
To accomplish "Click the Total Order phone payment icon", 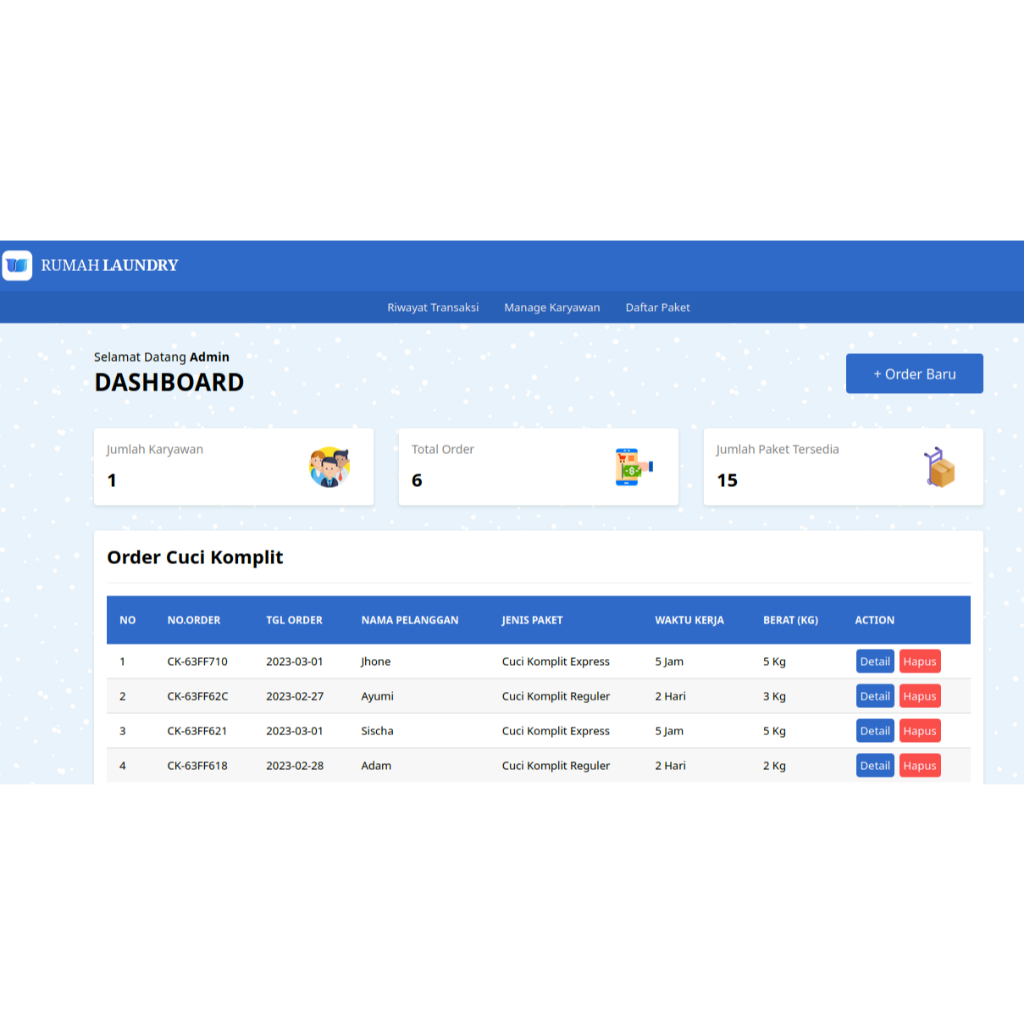I will pyautogui.click(x=633, y=467).
